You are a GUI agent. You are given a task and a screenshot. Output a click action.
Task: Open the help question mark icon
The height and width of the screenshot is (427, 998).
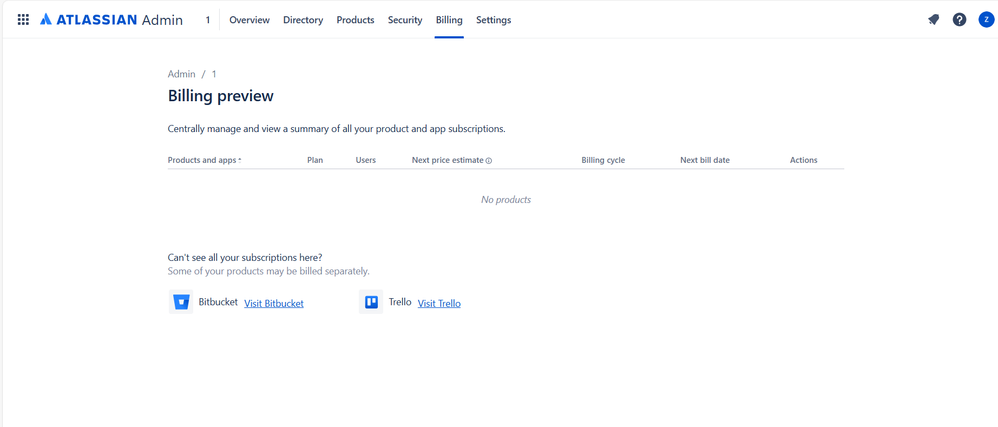pos(959,20)
